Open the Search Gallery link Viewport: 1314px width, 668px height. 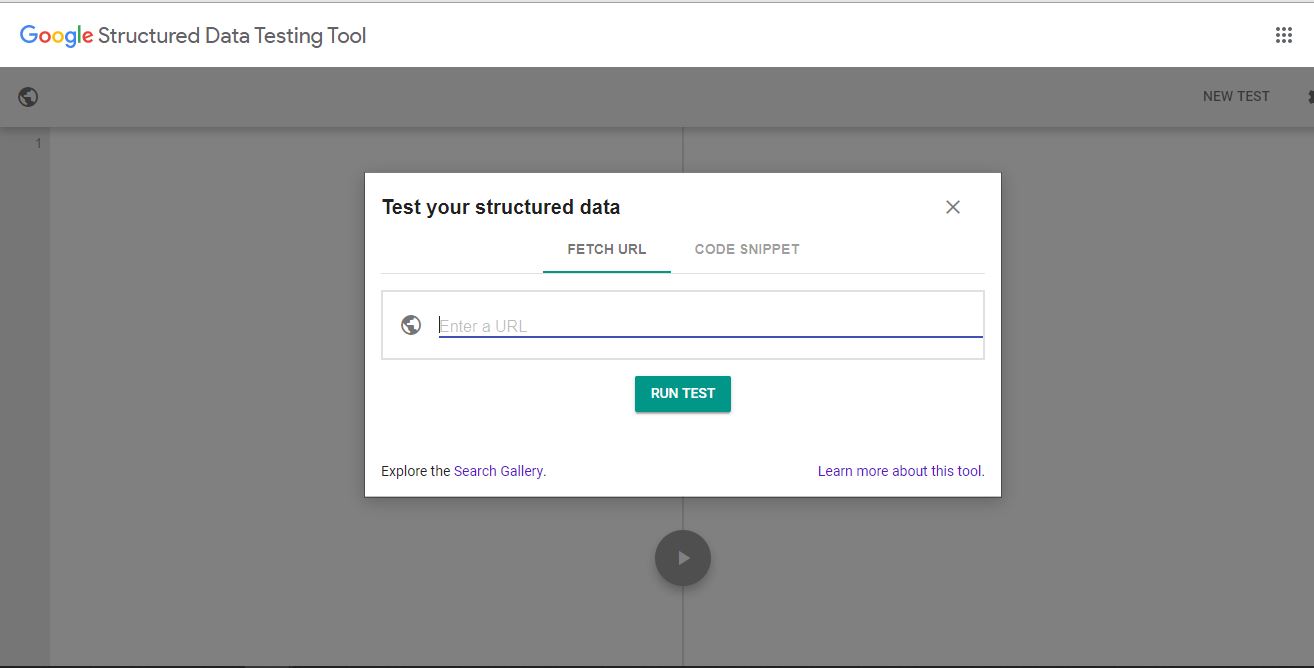click(499, 471)
